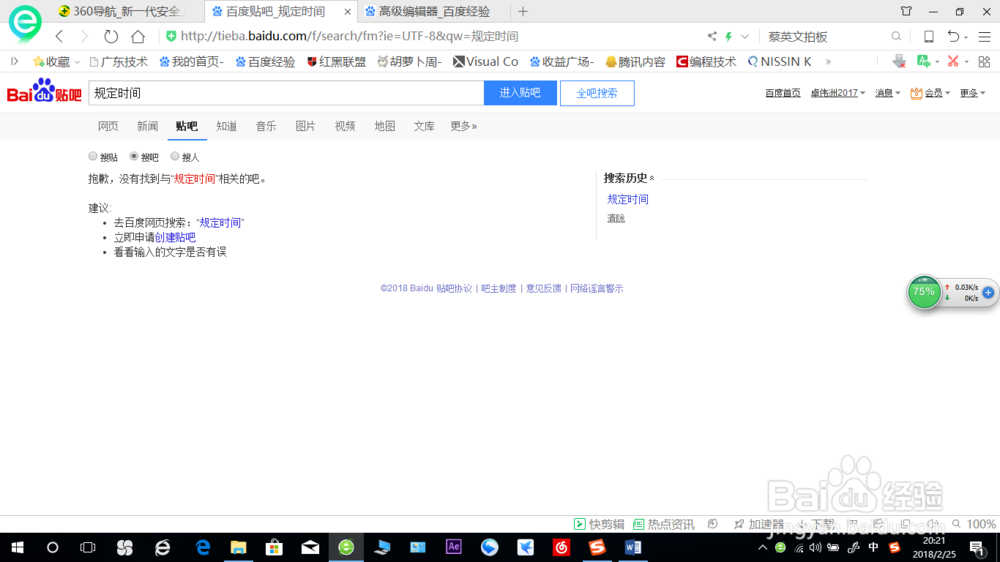1000x562 pixels.
Task: Open Word from the taskbar
Action: pyautogui.click(x=633, y=547)
